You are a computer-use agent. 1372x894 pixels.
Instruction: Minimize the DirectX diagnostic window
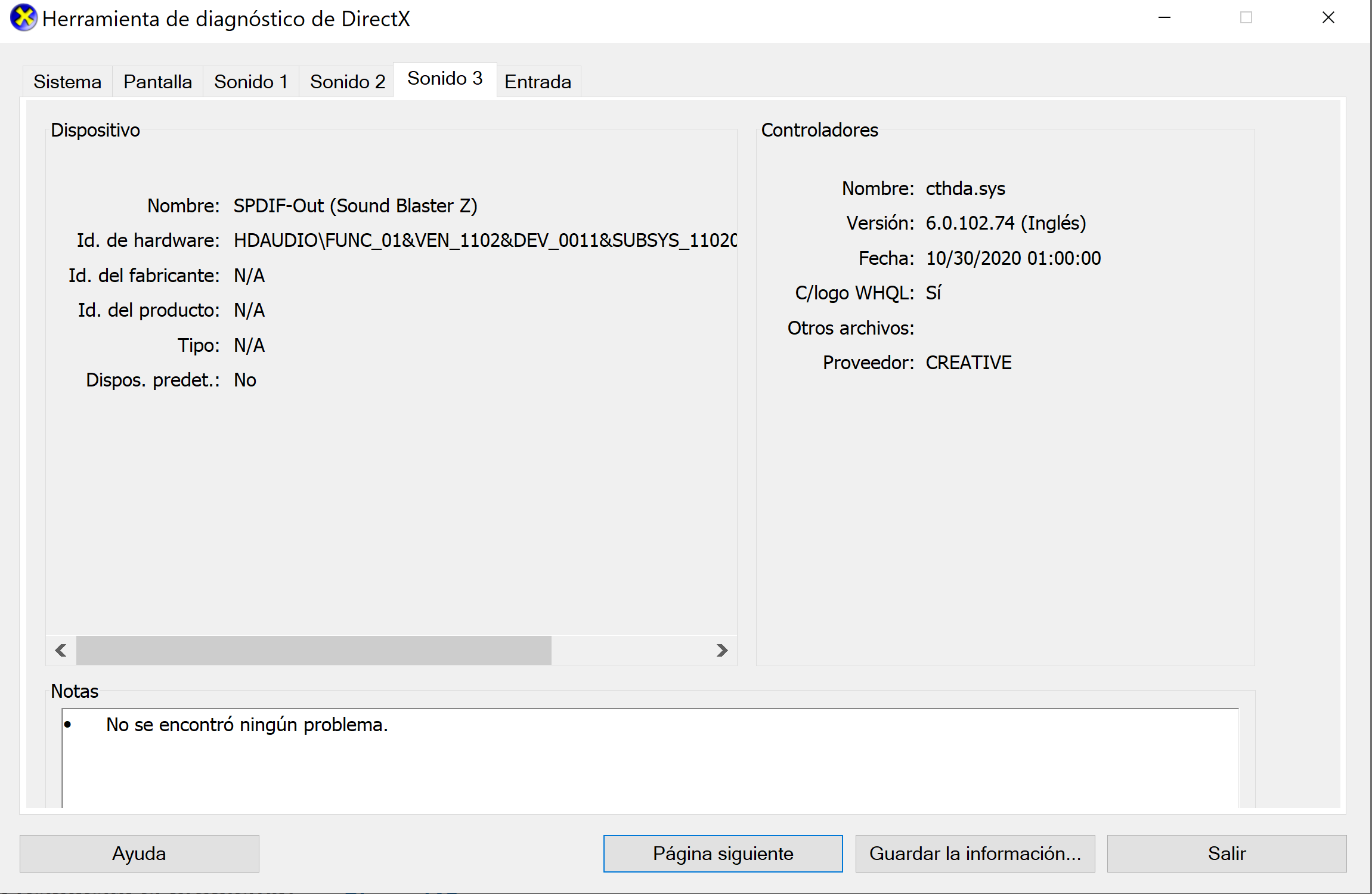click(x=1164, y=18)
